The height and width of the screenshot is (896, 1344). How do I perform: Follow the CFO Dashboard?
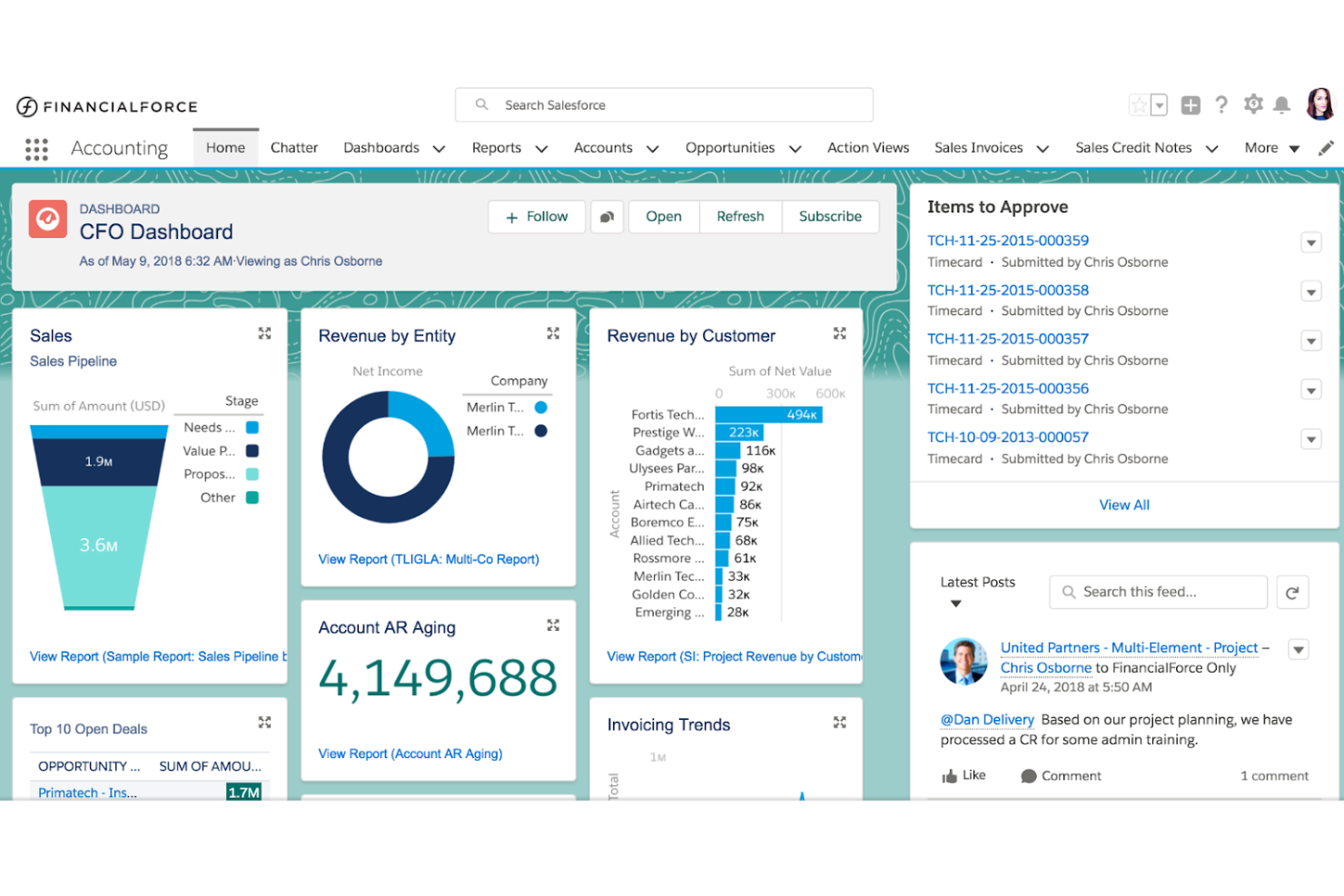(537, 216)
